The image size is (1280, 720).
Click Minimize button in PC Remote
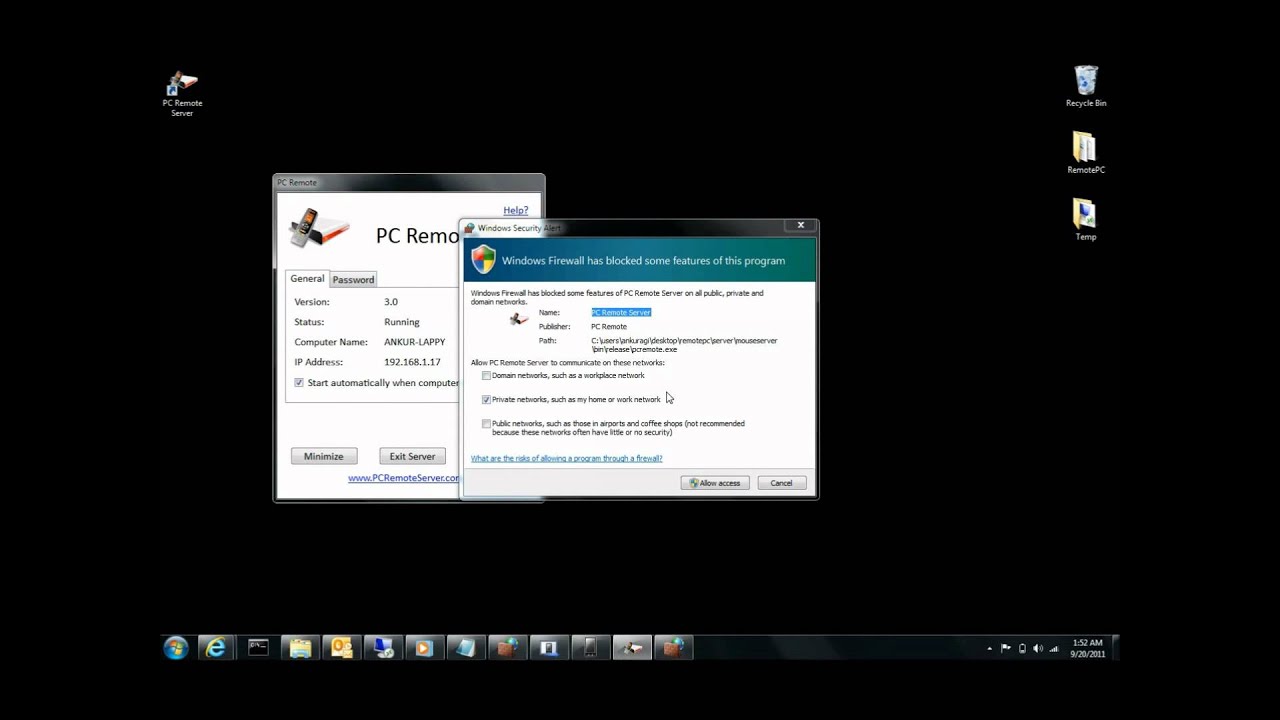pyautogui.click(x=323, y=456)
